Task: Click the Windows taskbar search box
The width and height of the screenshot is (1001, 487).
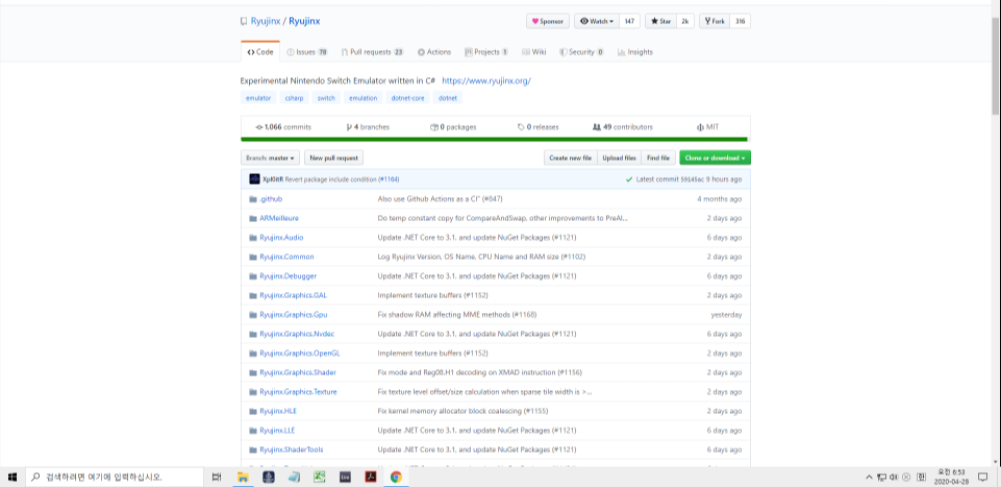Action: coord(115,477)
